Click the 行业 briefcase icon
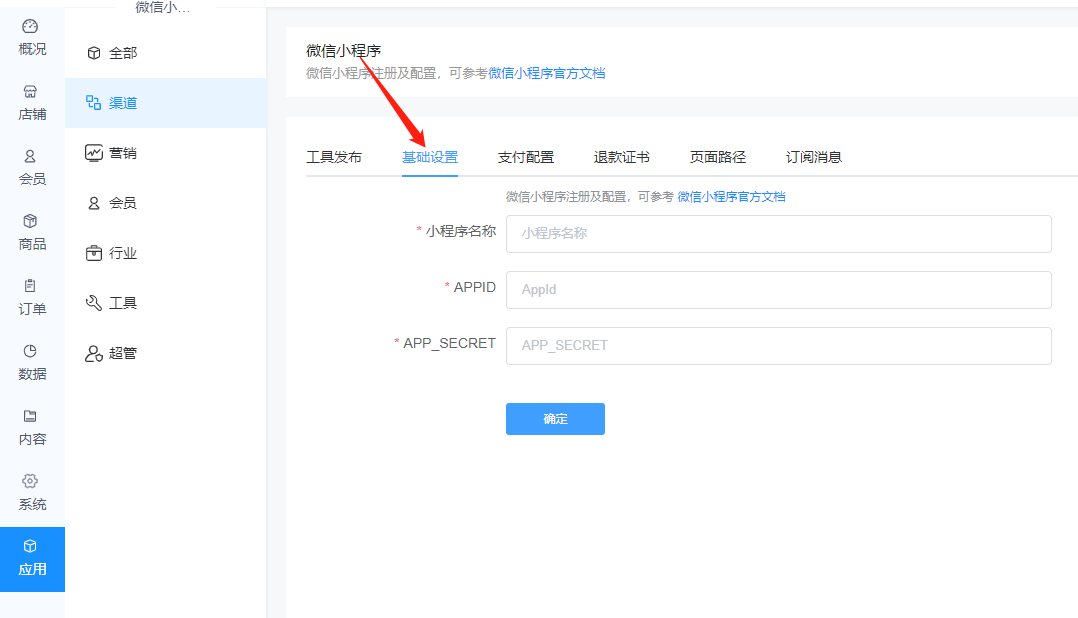The image size is (1078, 618). 94,253
